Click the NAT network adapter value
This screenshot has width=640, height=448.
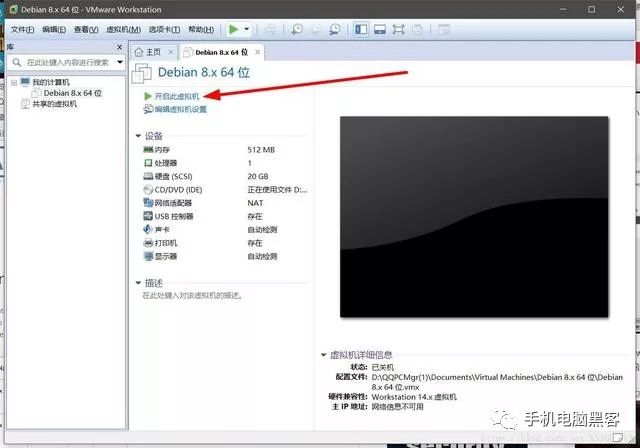click(x=255, y=203)
